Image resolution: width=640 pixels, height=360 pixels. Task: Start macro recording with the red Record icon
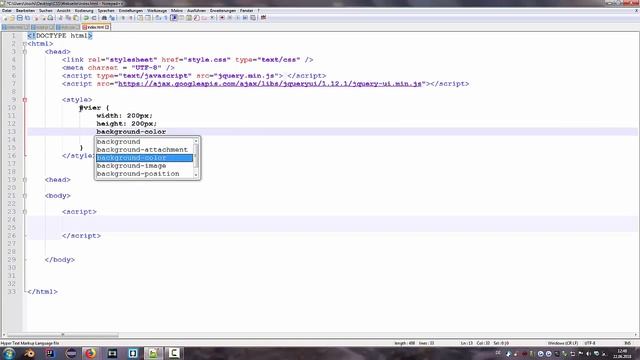pos(222,18)
